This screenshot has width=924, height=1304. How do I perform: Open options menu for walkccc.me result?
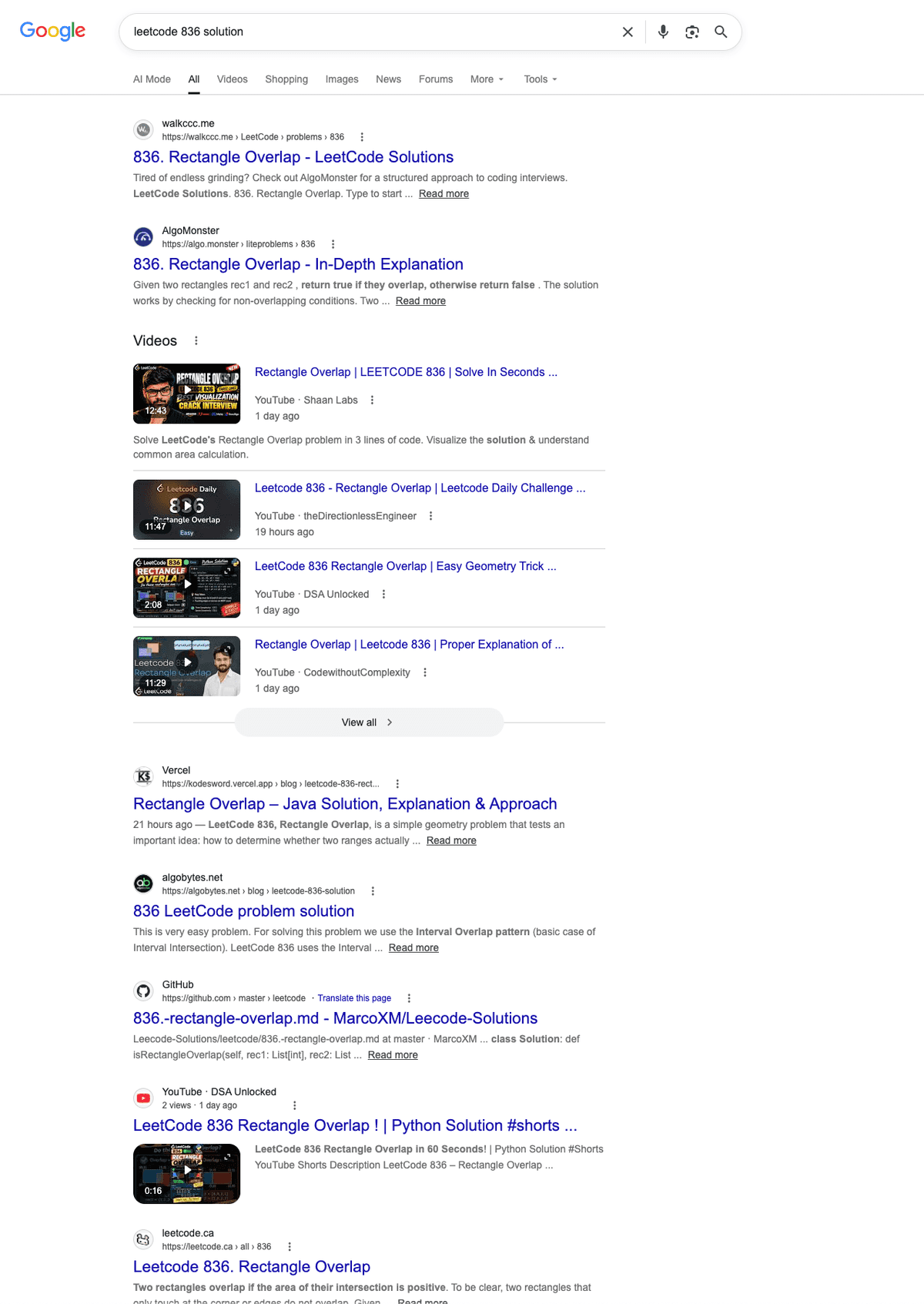tap(362, 137)
